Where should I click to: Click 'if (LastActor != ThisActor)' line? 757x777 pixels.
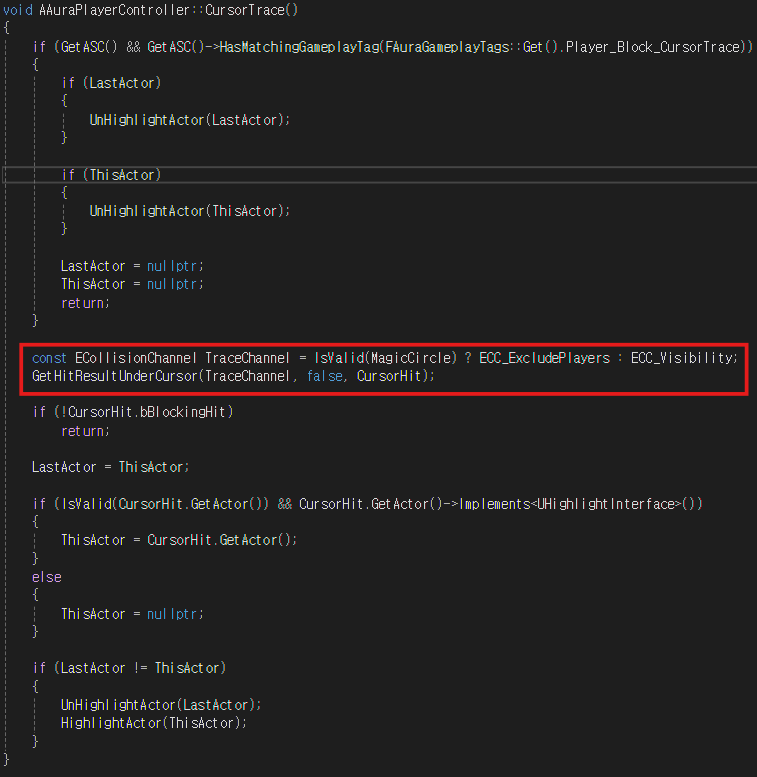(x=129, y=668)
